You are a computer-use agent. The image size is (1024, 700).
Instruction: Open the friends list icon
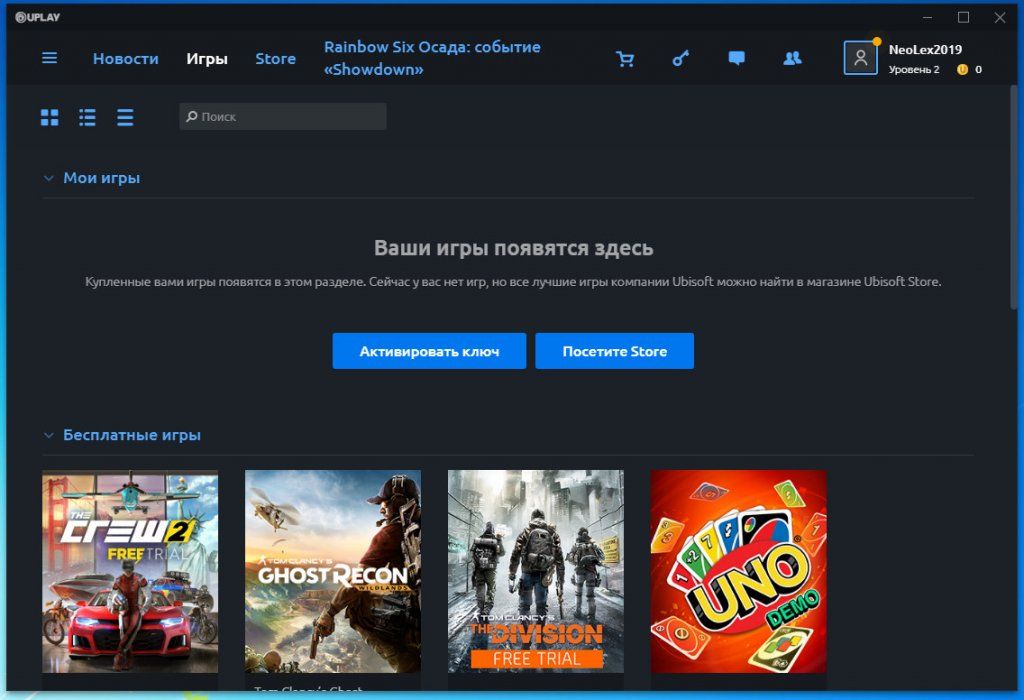(x=792, y=59)
